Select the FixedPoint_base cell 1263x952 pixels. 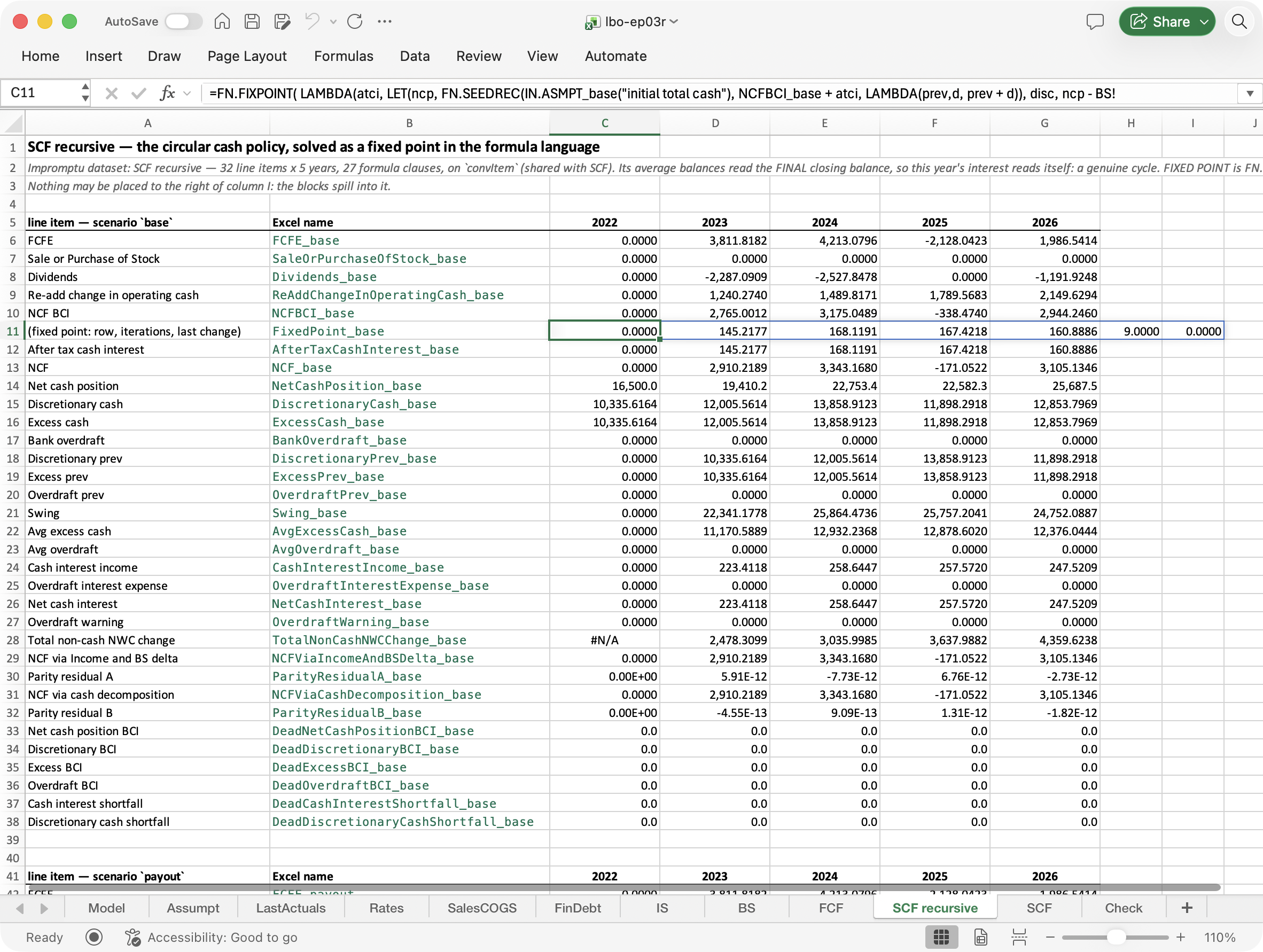(409, 331)
